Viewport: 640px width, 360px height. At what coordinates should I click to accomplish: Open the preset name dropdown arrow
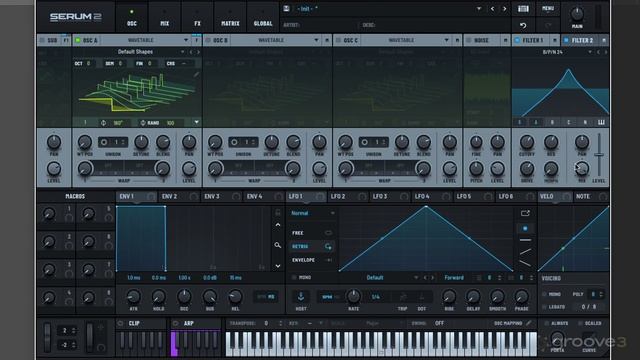(479, 9)
